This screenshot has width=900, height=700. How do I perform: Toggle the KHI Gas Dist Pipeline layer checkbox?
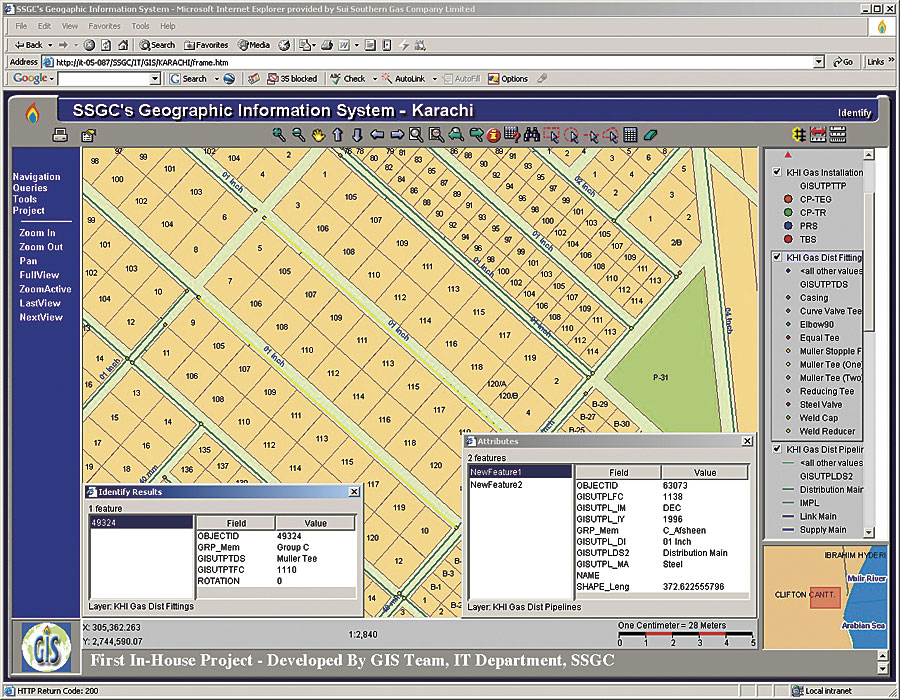pyautogui.click(x=778, y=450)
